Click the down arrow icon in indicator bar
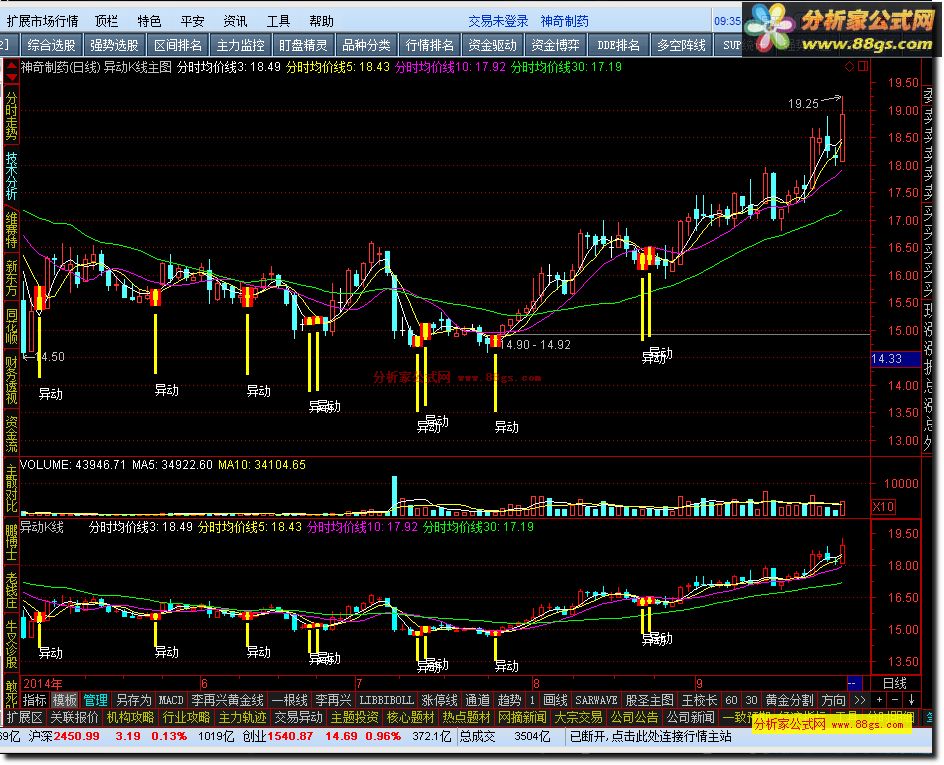Viewport: 944px width, 765px height. coord(911,700)
